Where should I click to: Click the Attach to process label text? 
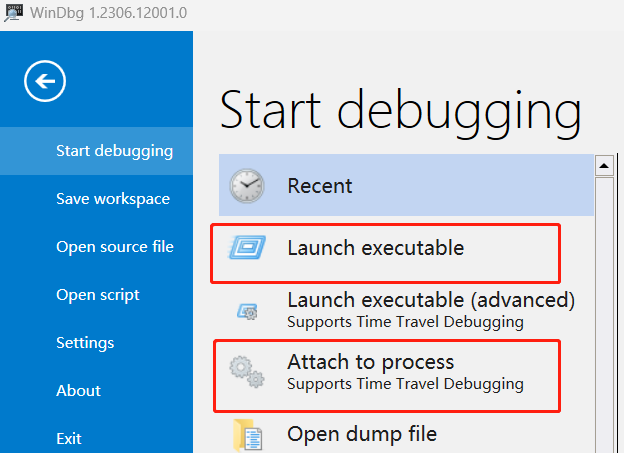pyautogui.click(x=370, y=362)
